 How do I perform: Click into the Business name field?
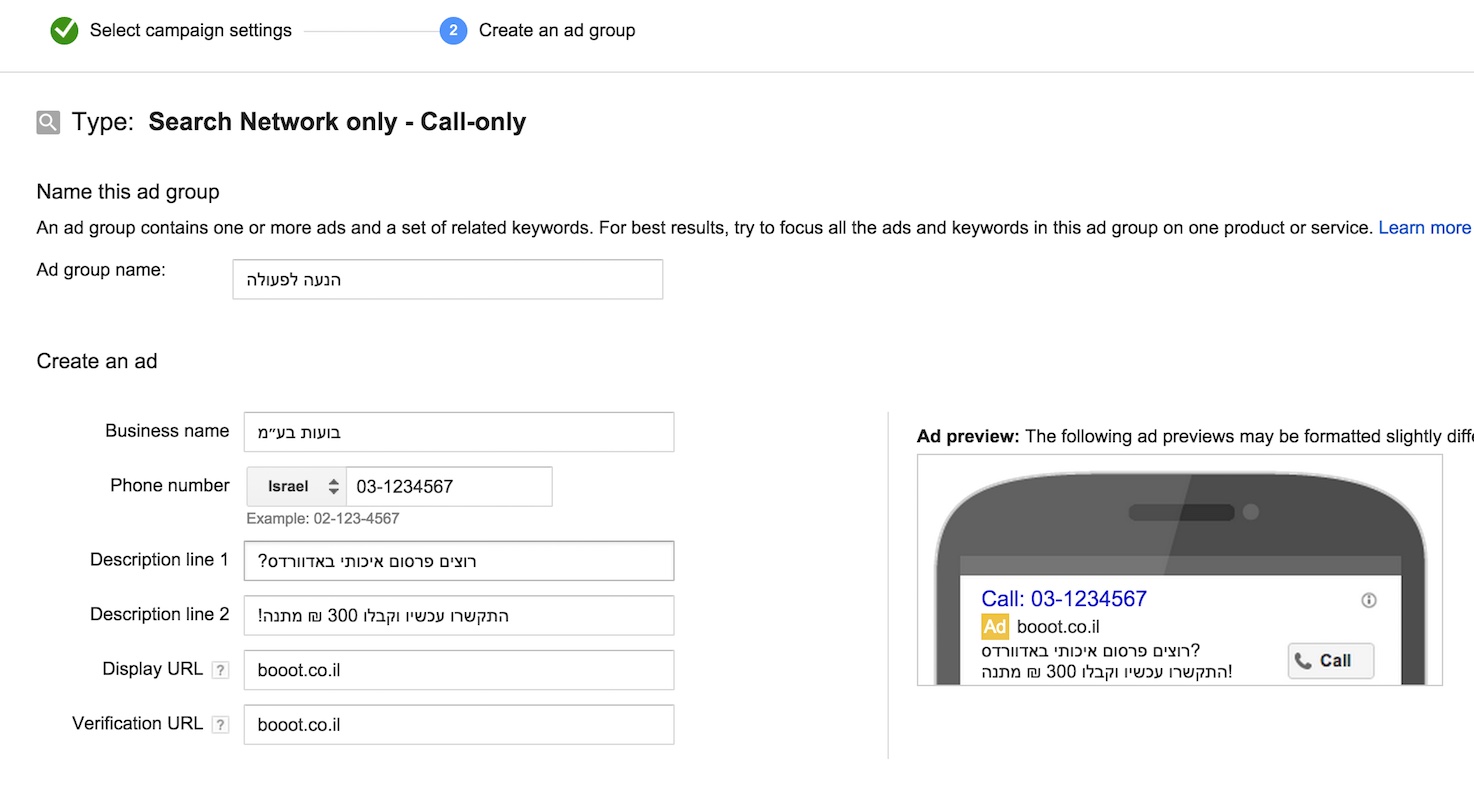[459, 432]
